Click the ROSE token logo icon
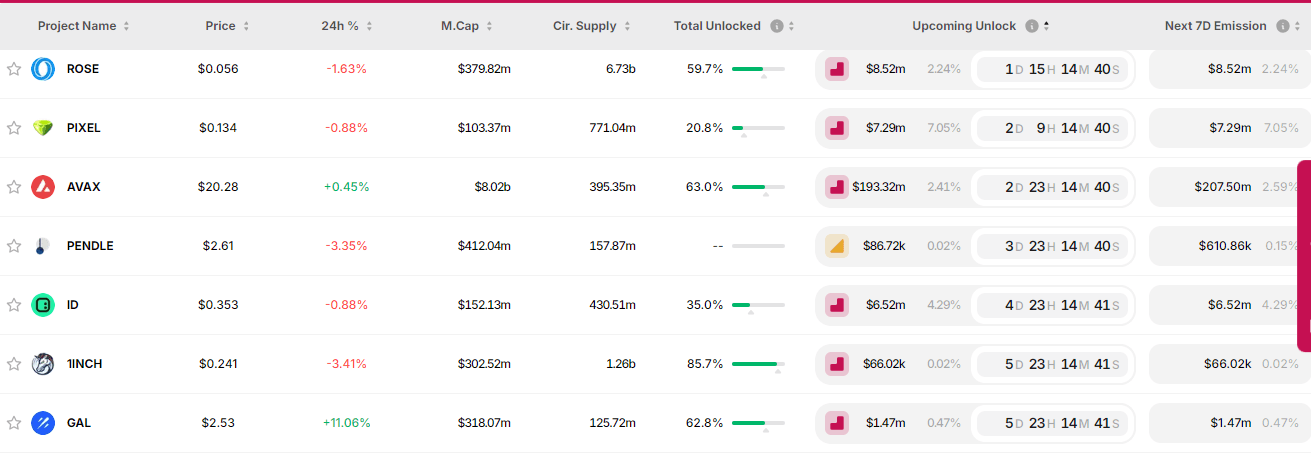 (43, 69)
